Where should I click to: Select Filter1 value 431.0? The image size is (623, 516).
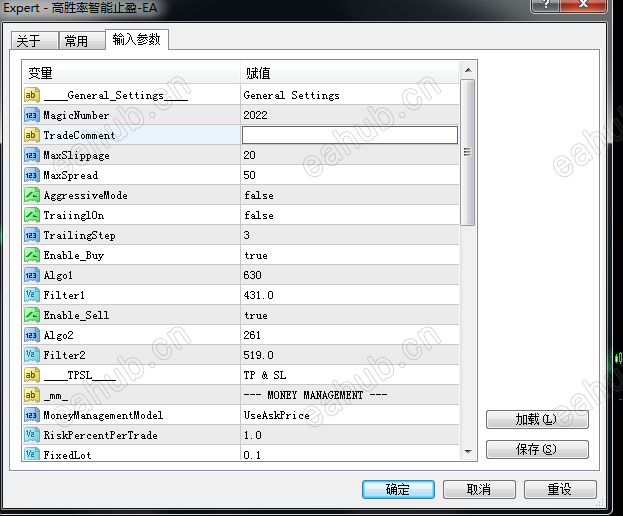pyautogui.click(x=350, y=295)
